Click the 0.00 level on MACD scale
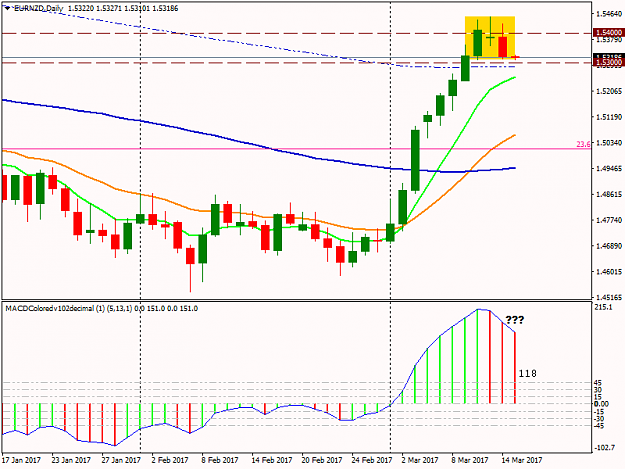Viewport: 625px width, 469px height. pos(601,404)
